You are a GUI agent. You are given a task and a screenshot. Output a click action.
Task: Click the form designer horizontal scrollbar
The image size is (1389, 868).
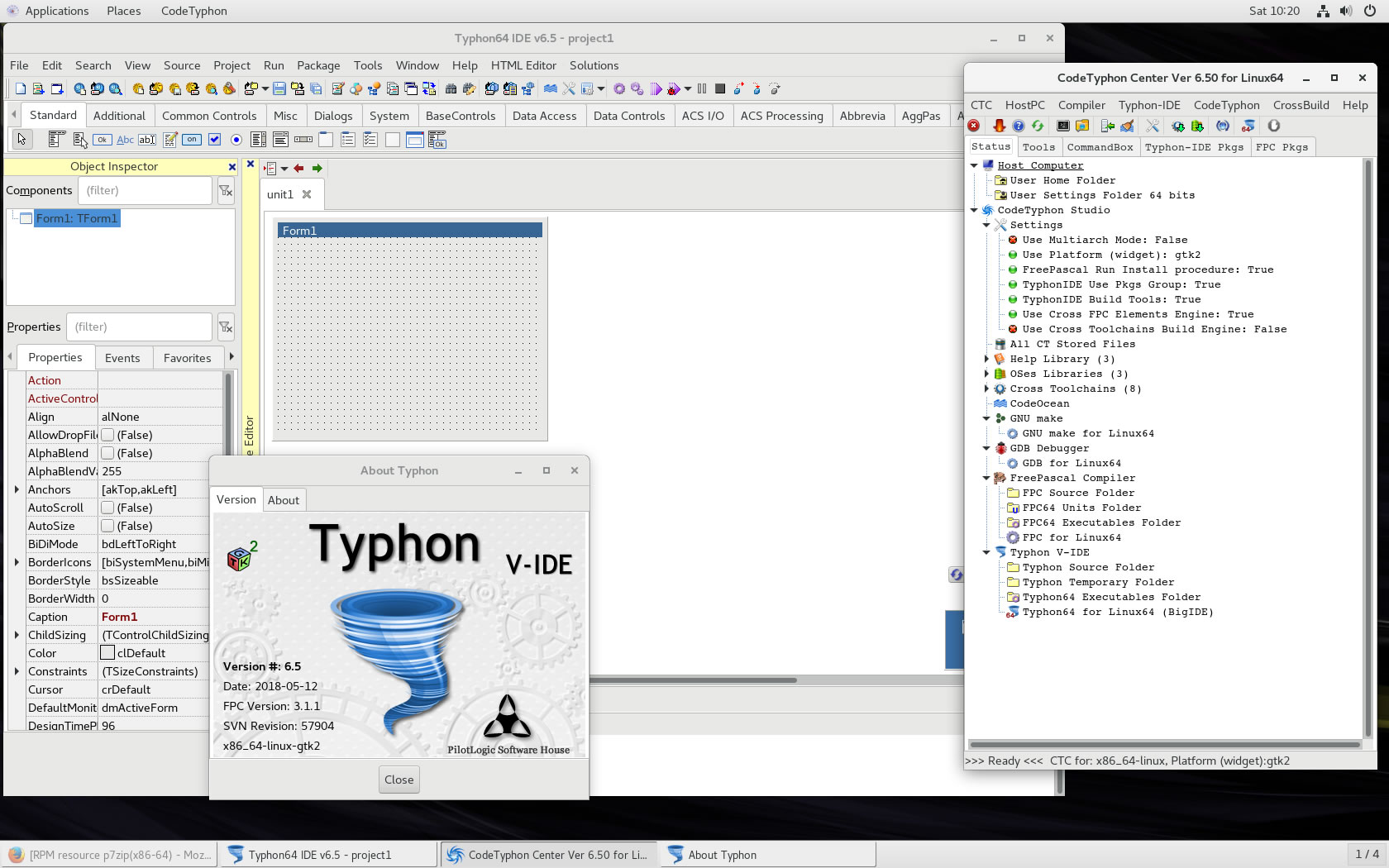click(x=693, y=680)
